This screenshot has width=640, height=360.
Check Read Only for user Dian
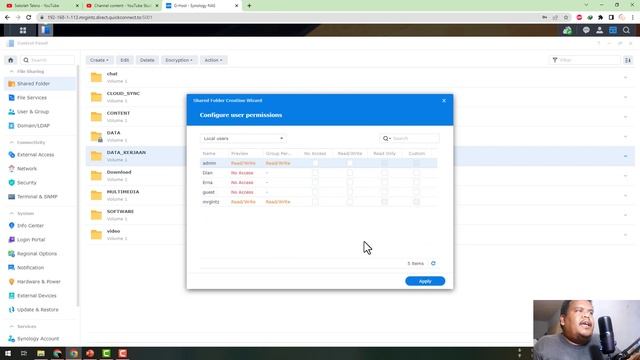[384, 173]
